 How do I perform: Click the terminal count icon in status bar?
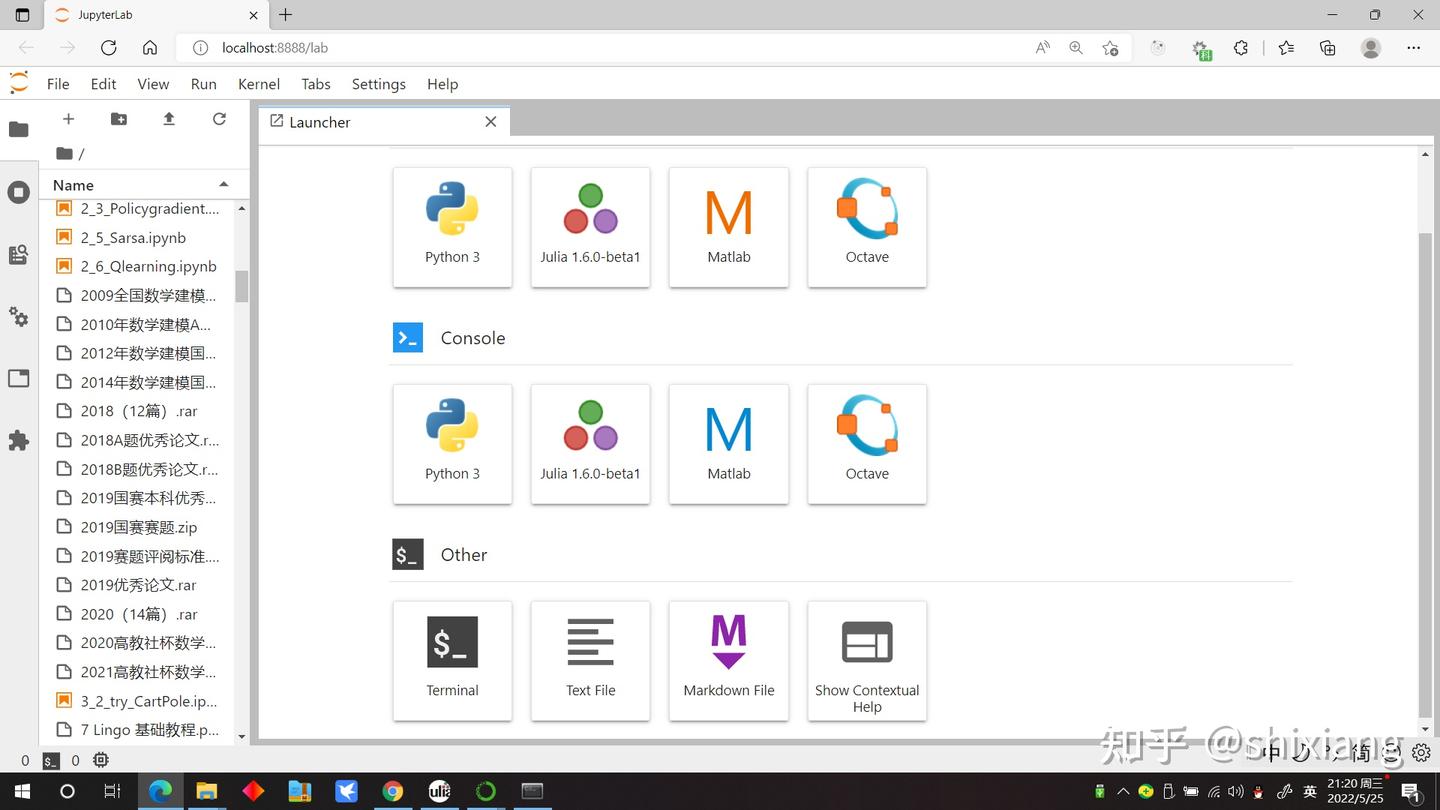coord(51,761)
